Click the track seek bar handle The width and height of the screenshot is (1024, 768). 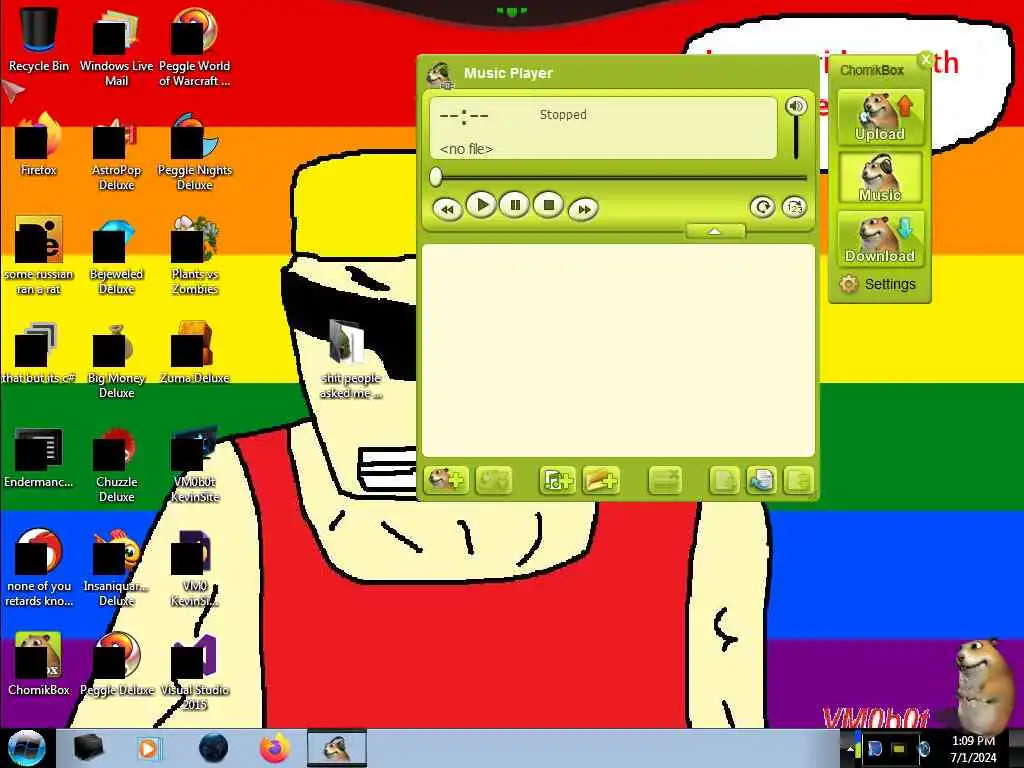(x=436, y=176)
